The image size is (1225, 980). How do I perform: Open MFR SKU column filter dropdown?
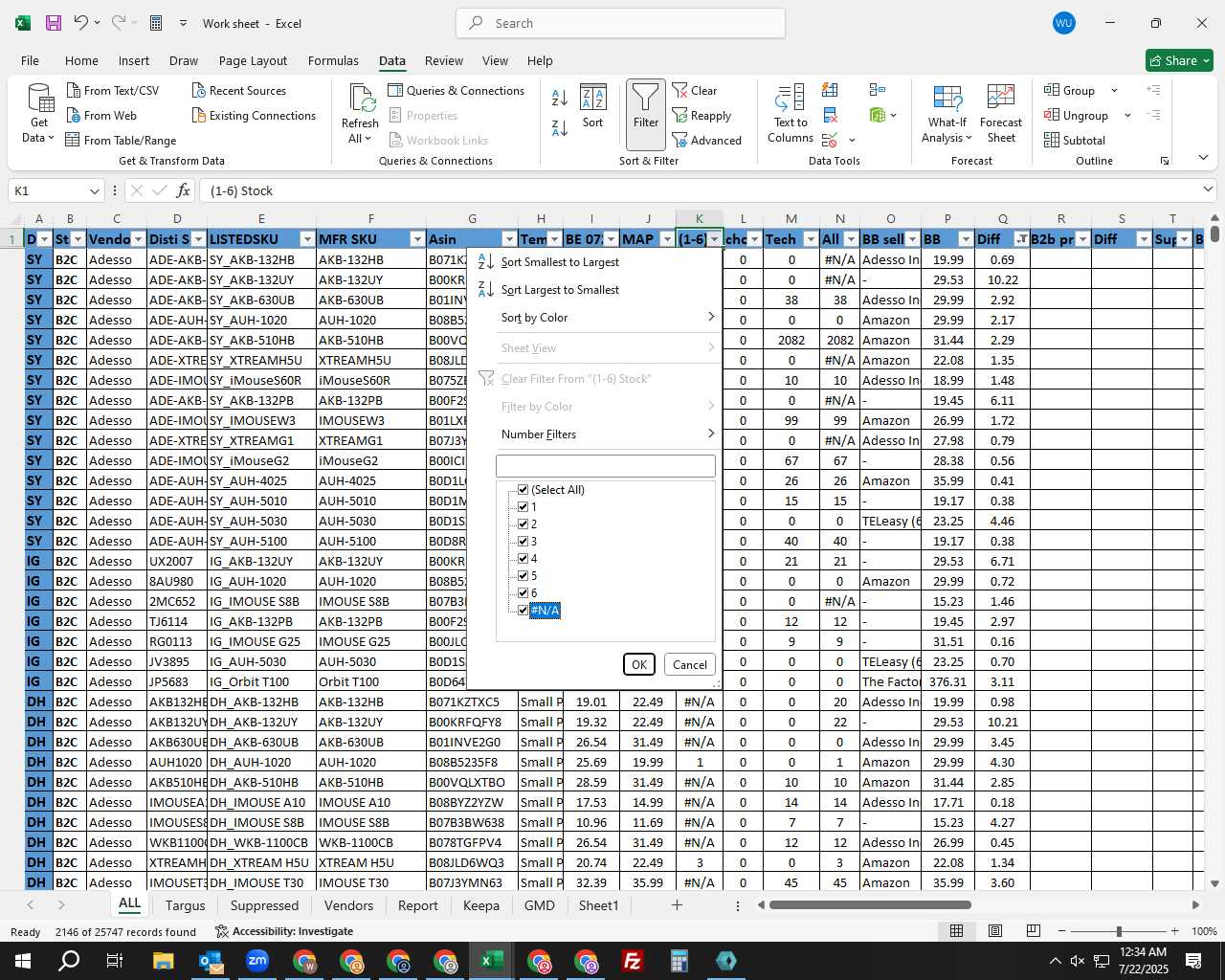[417, 239]
